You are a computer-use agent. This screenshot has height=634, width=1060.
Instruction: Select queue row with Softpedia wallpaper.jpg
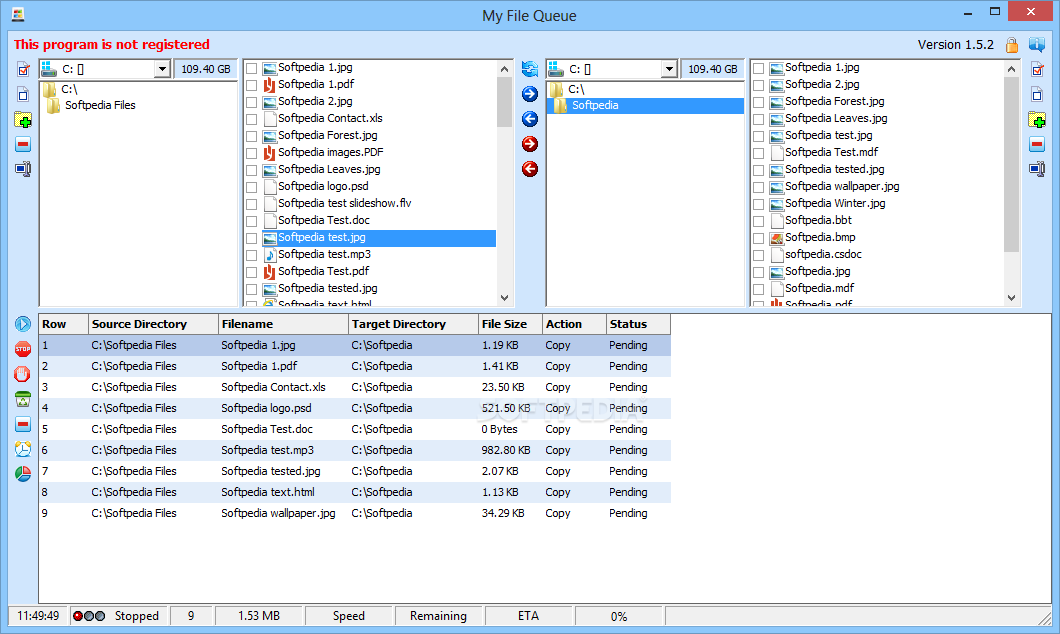click(x=355, y=513)
